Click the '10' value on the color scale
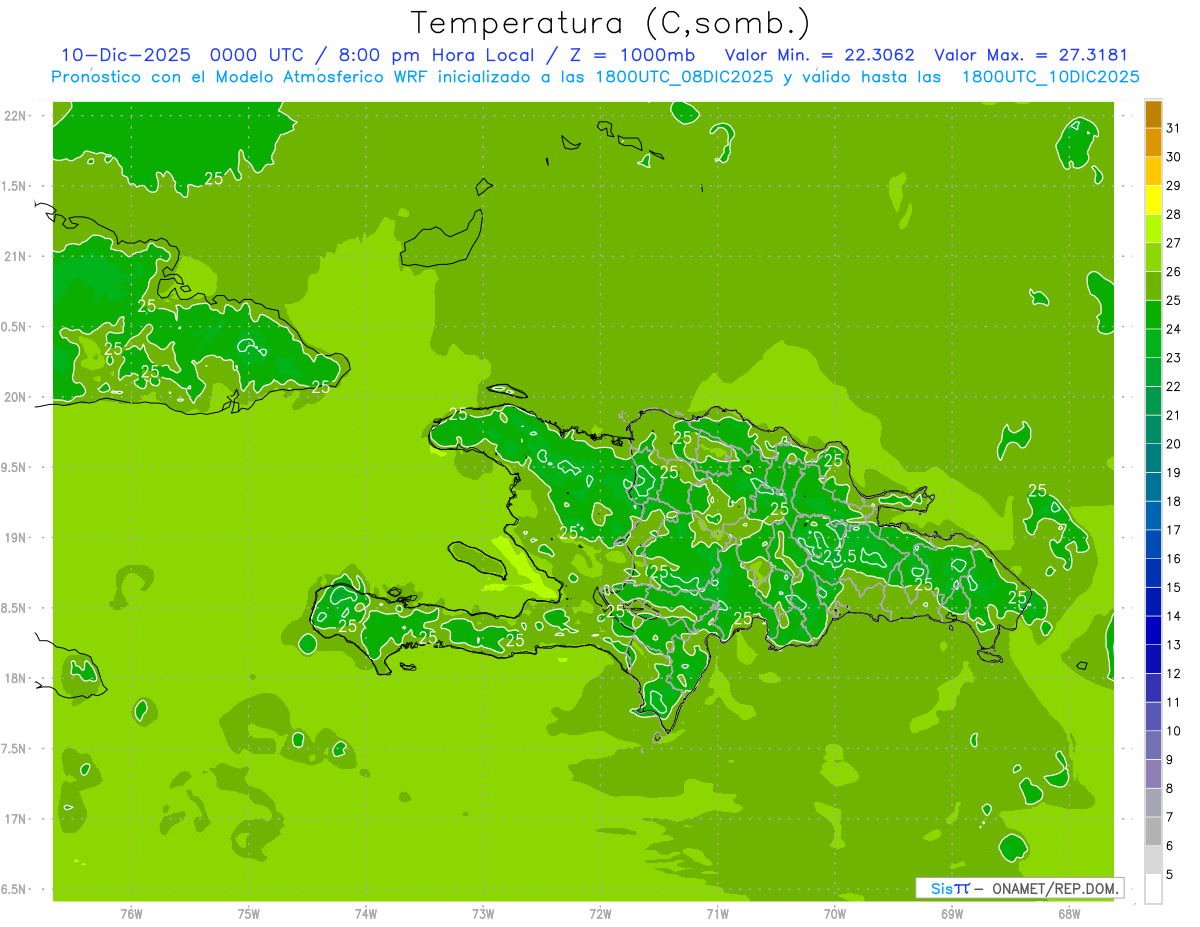Viewport: 1200px width, 927px height. pyautogui.click(x=1174, y=731)
